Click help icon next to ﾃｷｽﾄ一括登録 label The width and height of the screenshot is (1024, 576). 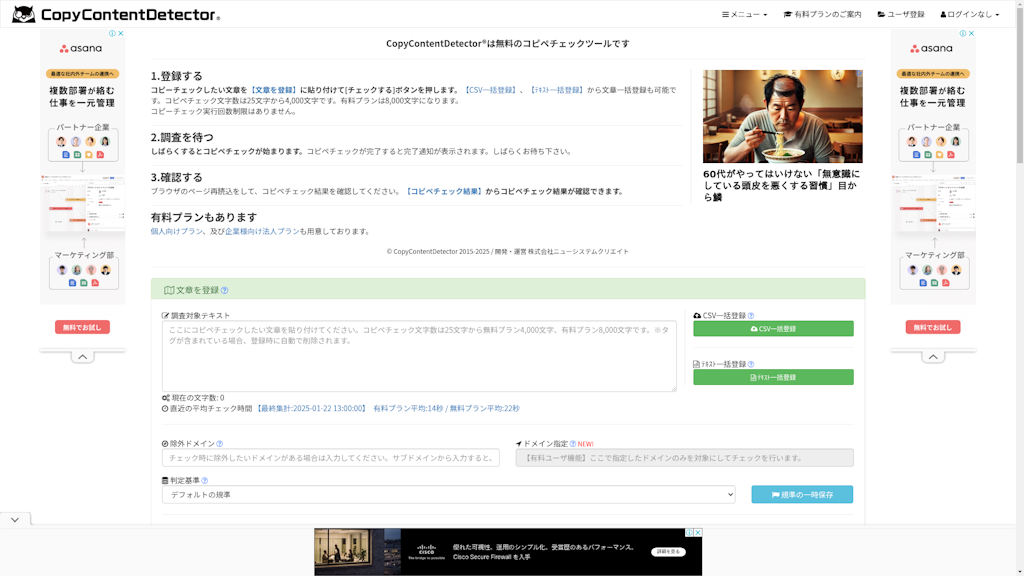tap(751, 365)
